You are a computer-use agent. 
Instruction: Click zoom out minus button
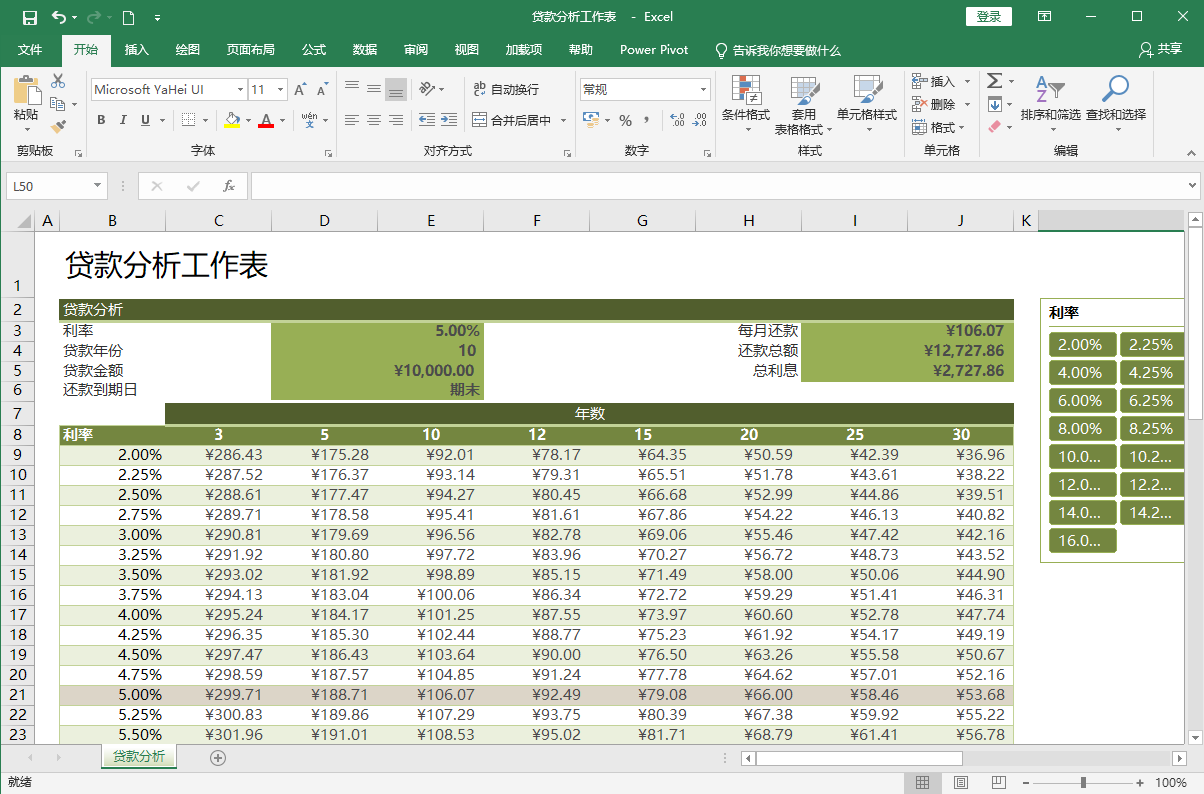coord(1027,782)
